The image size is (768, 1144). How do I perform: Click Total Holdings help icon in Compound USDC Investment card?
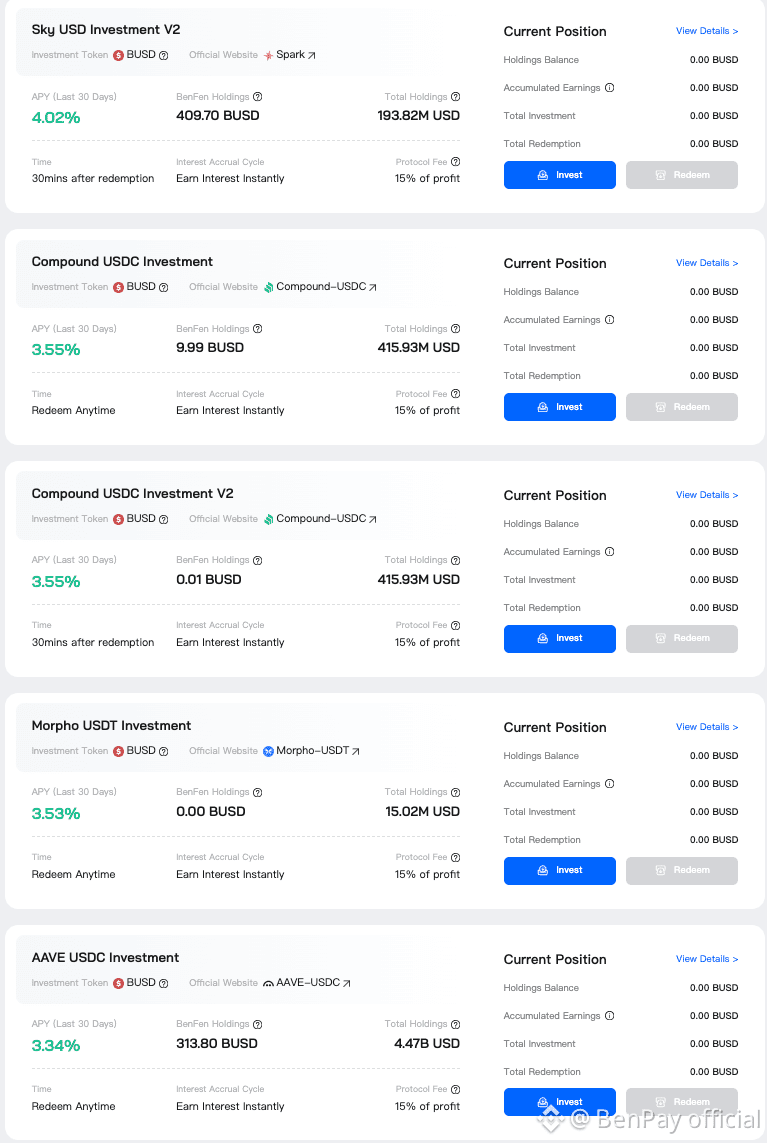456,329
